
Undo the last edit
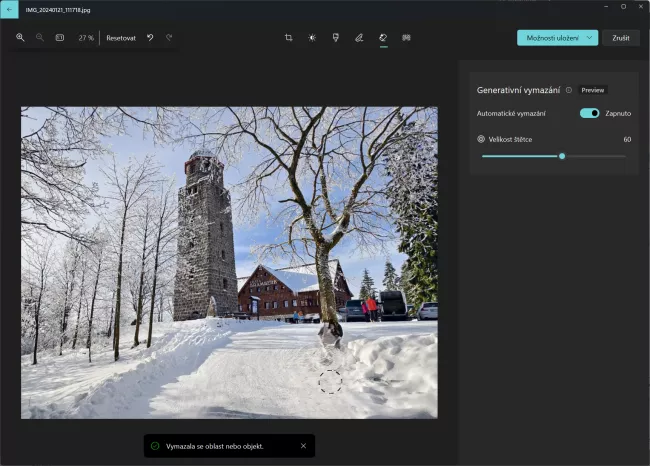(x=150, y=38)
